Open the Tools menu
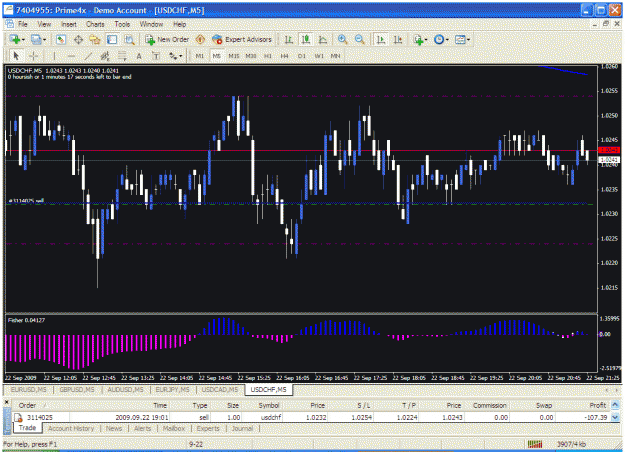Image resolution: width=625 pixels, height=452 pixels. tap(122, 24)
